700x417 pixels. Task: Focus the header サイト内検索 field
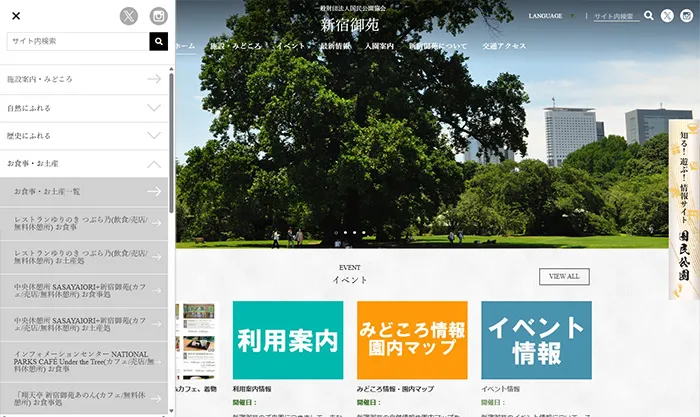click(616, 17)
